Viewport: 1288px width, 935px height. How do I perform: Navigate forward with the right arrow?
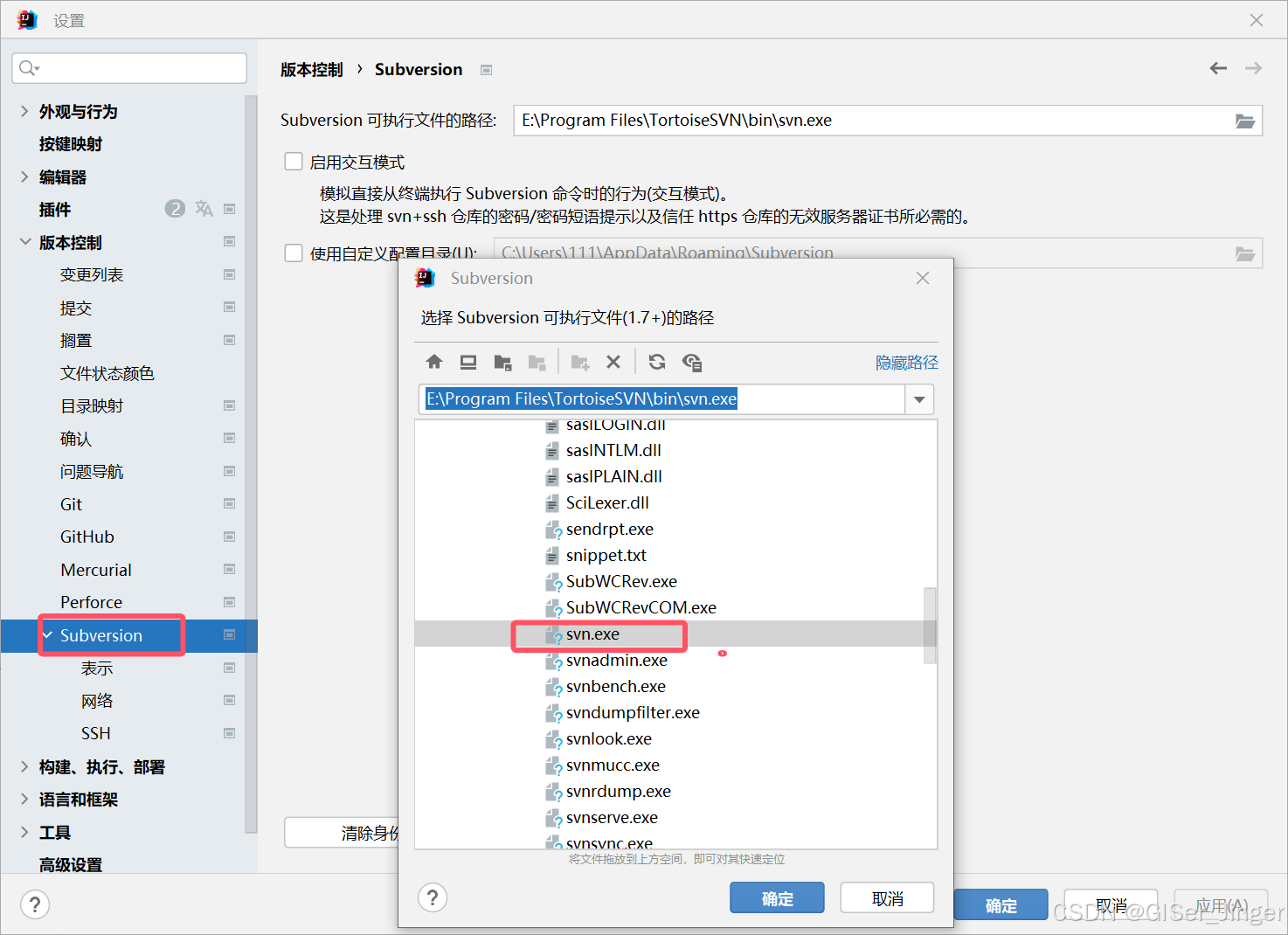pos(1253,68)
